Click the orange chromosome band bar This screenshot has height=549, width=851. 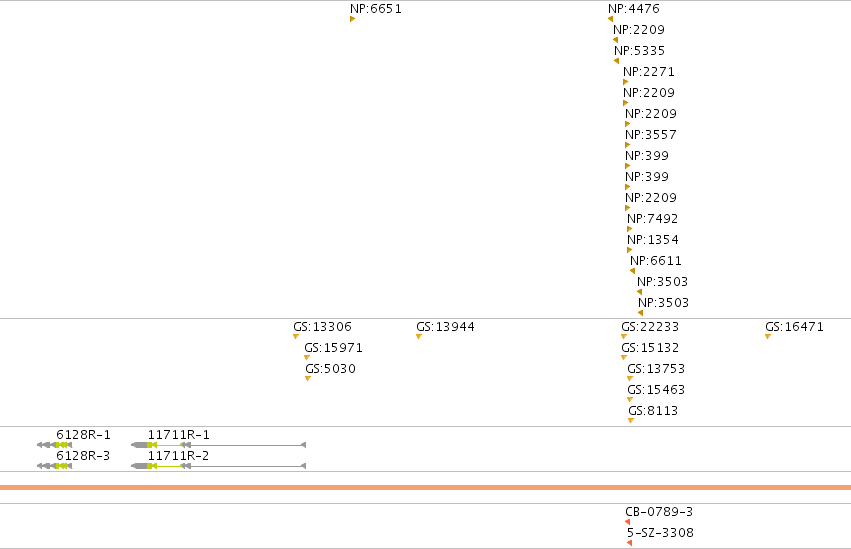click(426, 487)
